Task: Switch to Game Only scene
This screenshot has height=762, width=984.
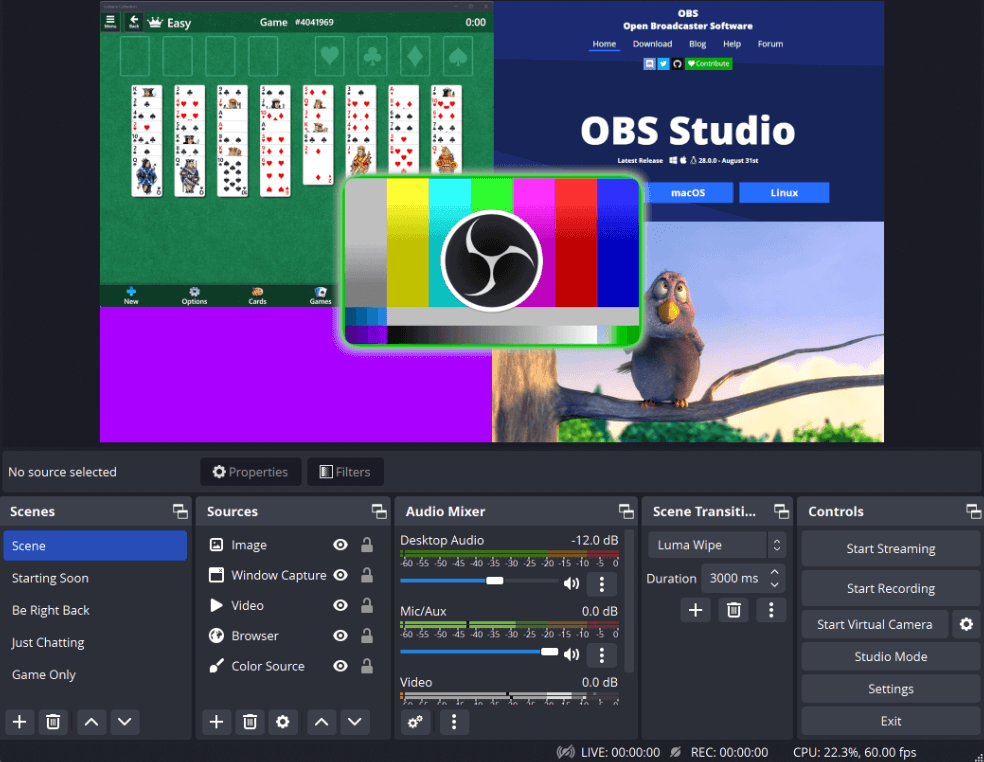Action: (x=95, y=675)
